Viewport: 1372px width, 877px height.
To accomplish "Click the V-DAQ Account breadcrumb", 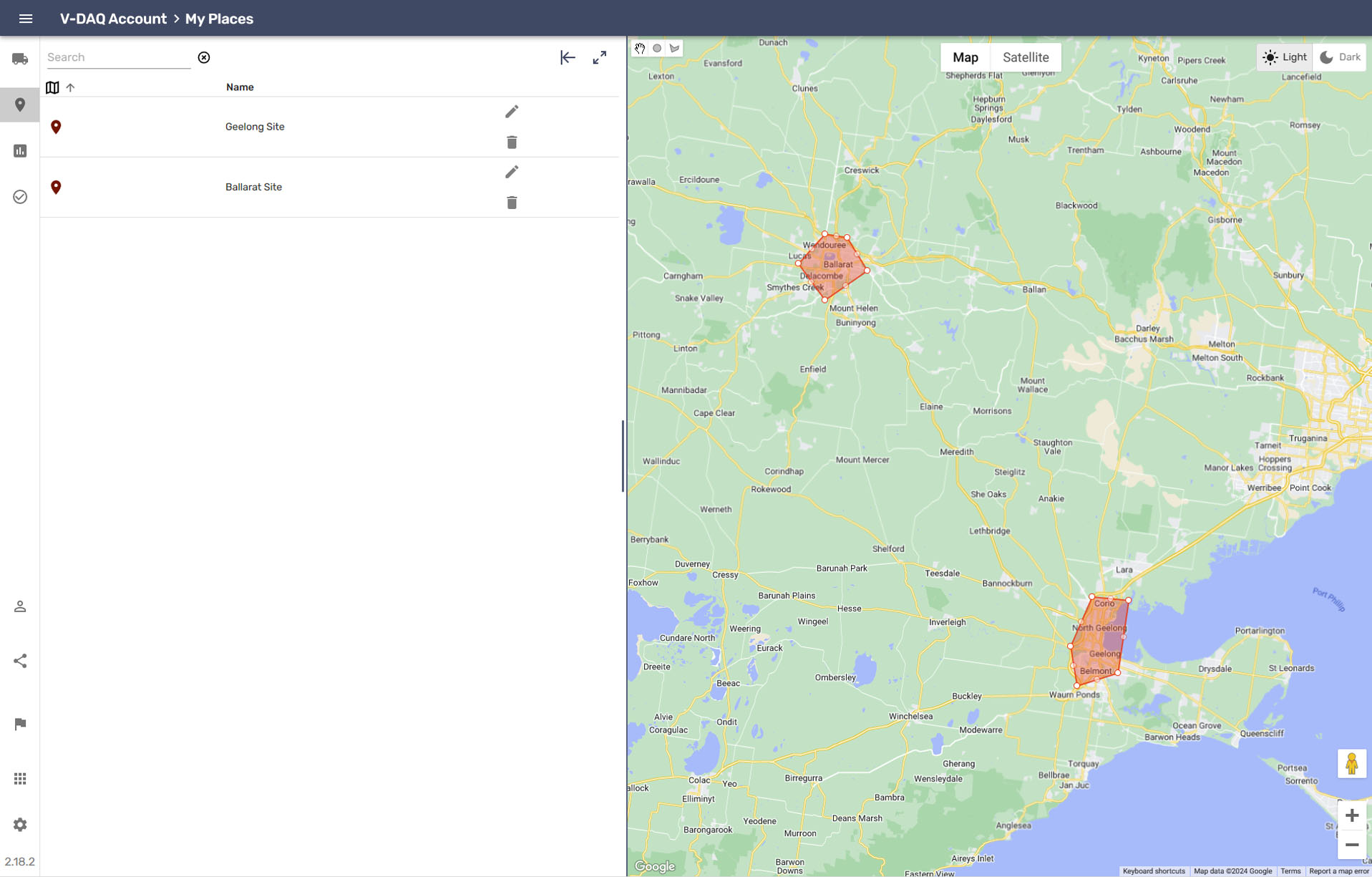I will [x=113, y=19].
